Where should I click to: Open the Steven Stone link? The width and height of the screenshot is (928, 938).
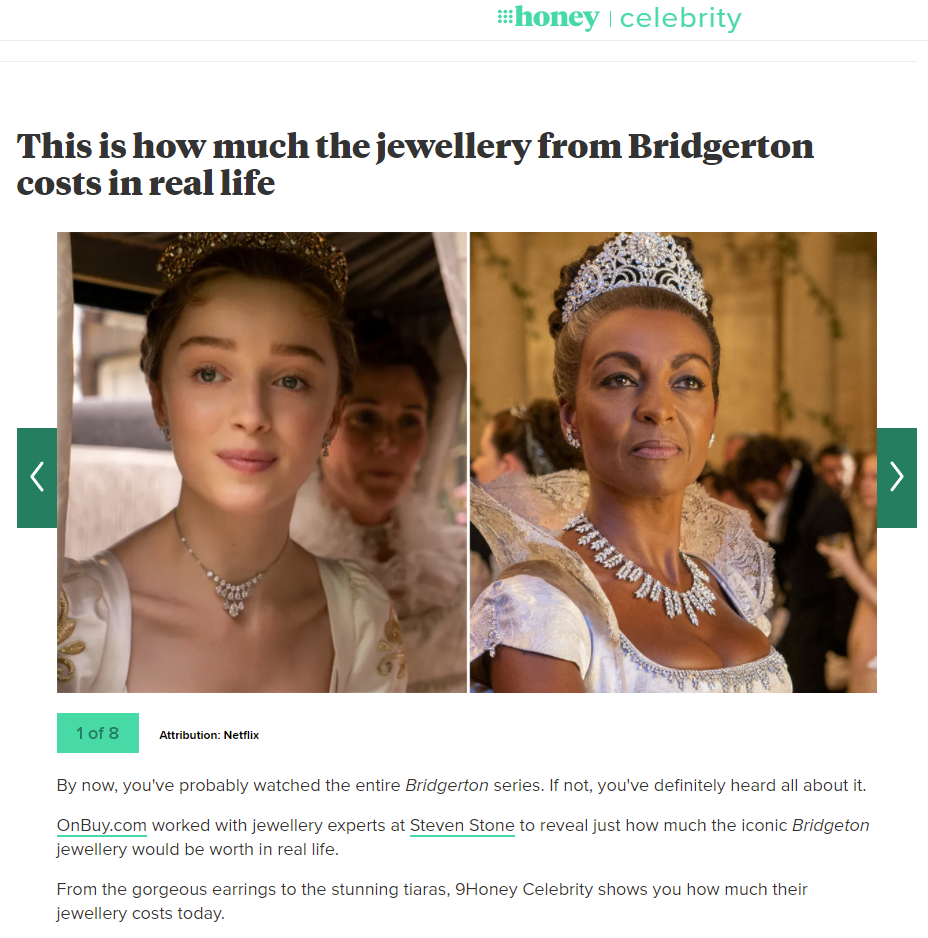pyautogui.click(x=462, y=826)
